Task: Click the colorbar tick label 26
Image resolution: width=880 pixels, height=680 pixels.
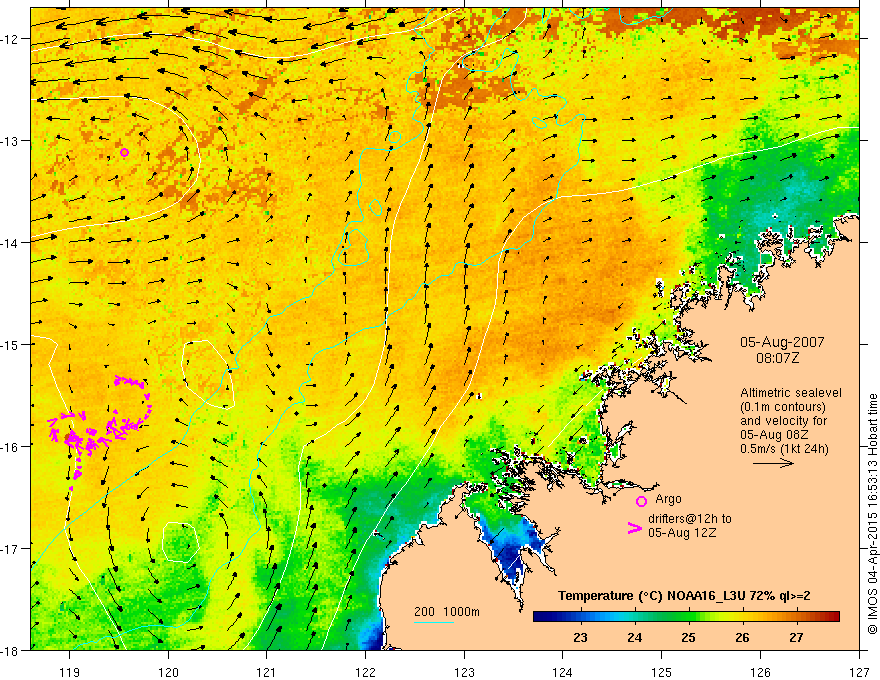Action: 742,637
